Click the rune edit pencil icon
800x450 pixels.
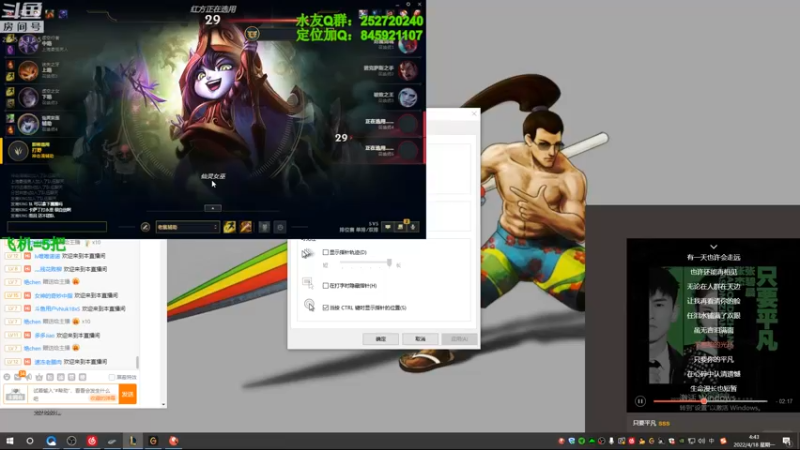click(x=145, y=227)
